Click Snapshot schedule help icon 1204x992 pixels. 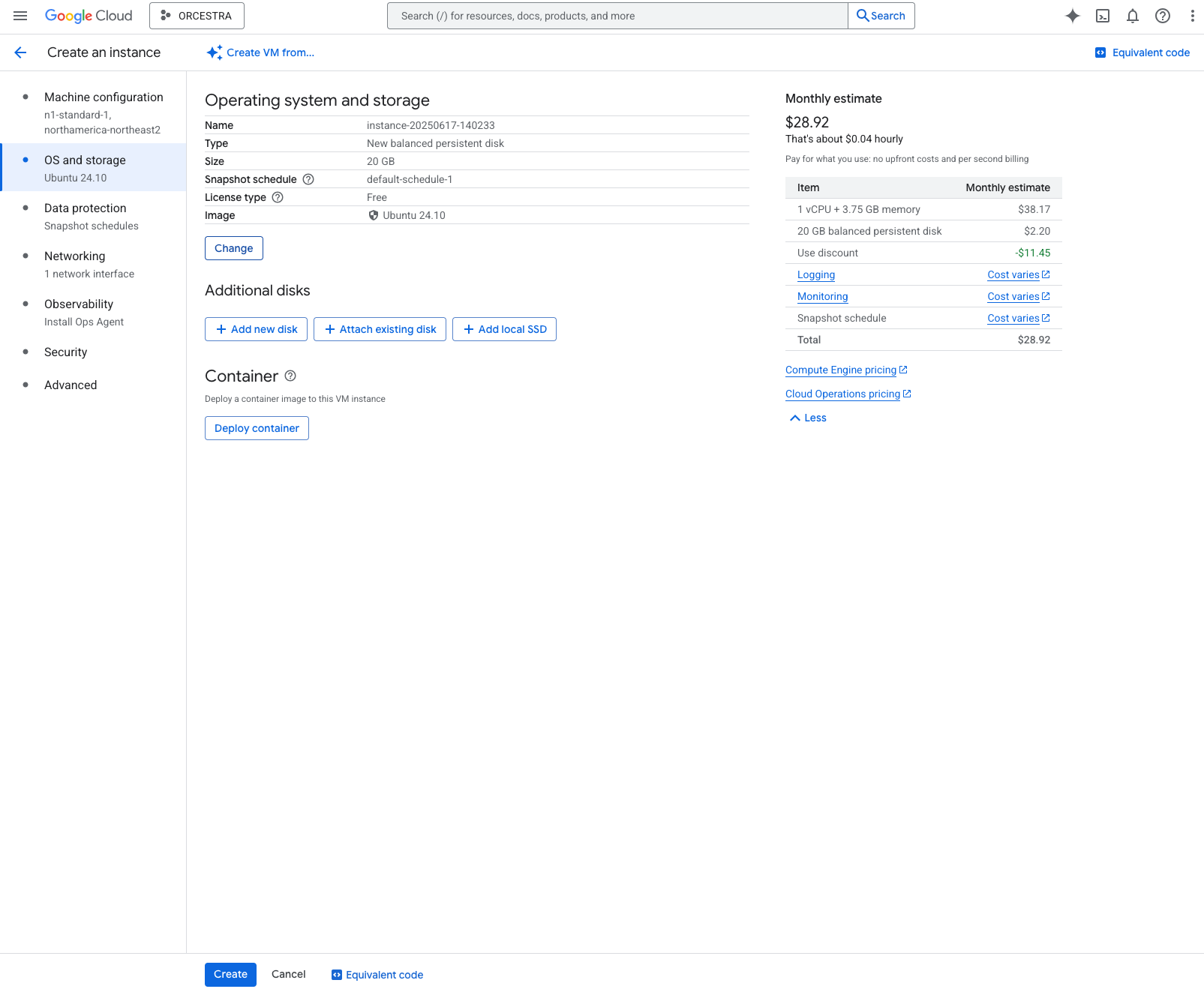click(308, 179)
